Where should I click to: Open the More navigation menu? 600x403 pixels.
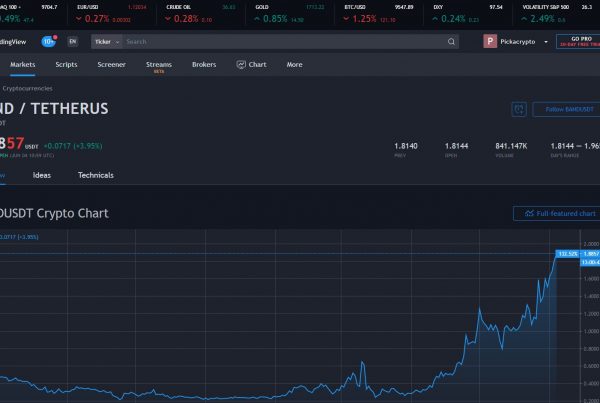(294, 65)
